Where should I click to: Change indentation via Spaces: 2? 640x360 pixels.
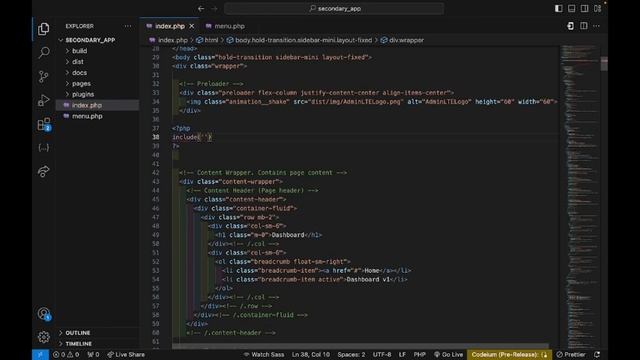(351, 355)
